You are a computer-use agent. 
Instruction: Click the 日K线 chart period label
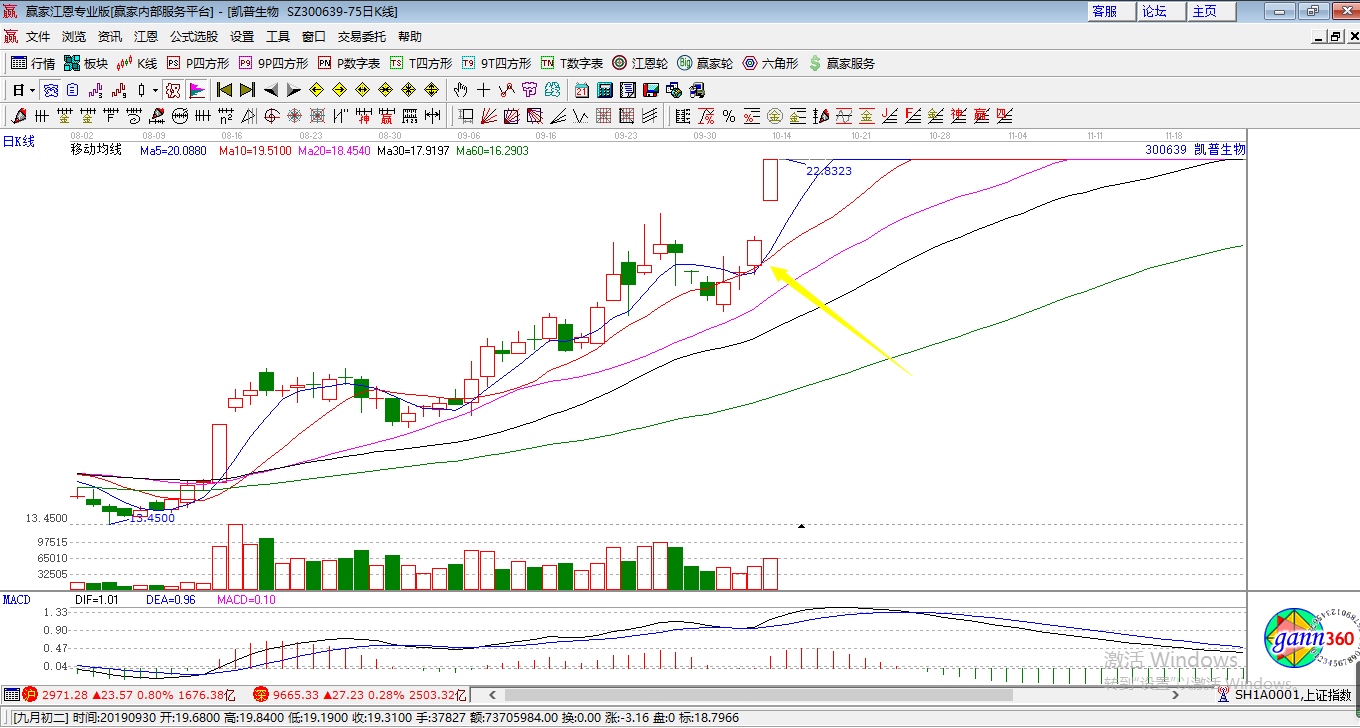[x=18, y=141]
